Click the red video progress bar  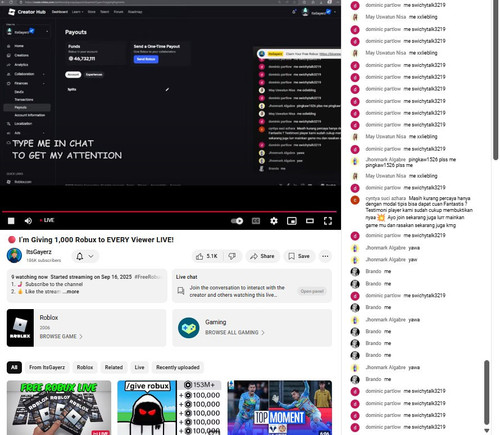(169, 212)
